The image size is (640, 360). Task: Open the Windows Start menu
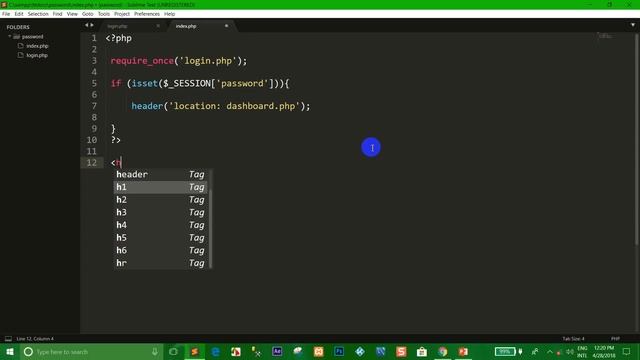coord(10,352)
